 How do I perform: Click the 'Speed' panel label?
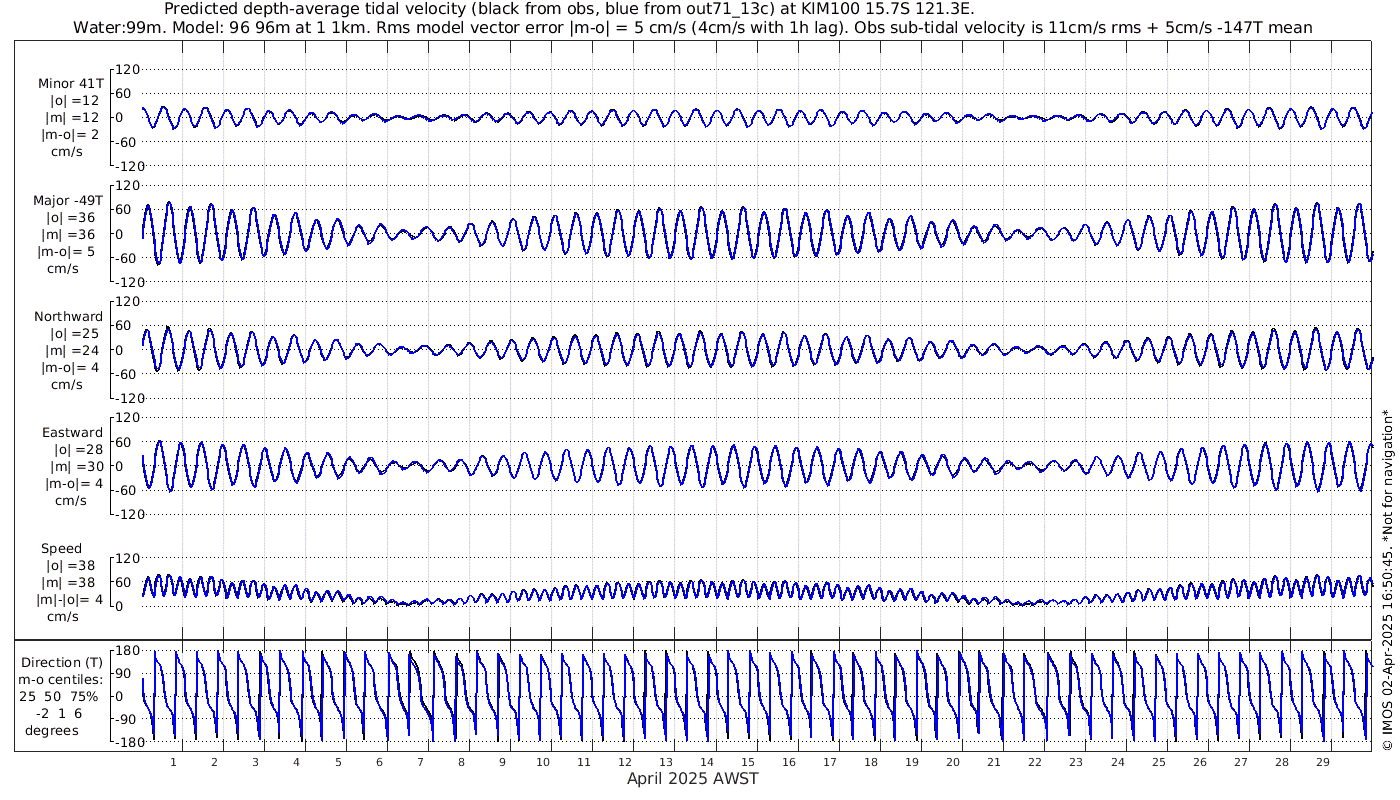(x=62, y=548)
